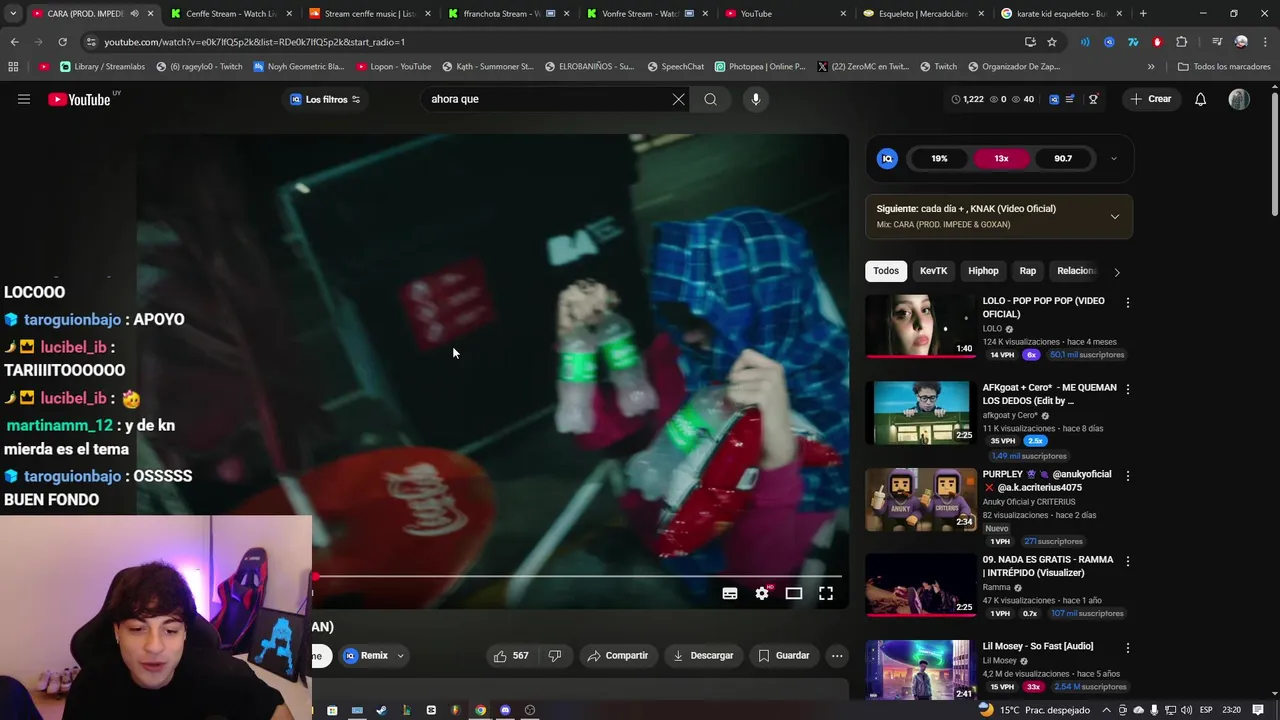Open OBS from taskbar
This screenshot has height=720, width=1280.
pos(530,710)
